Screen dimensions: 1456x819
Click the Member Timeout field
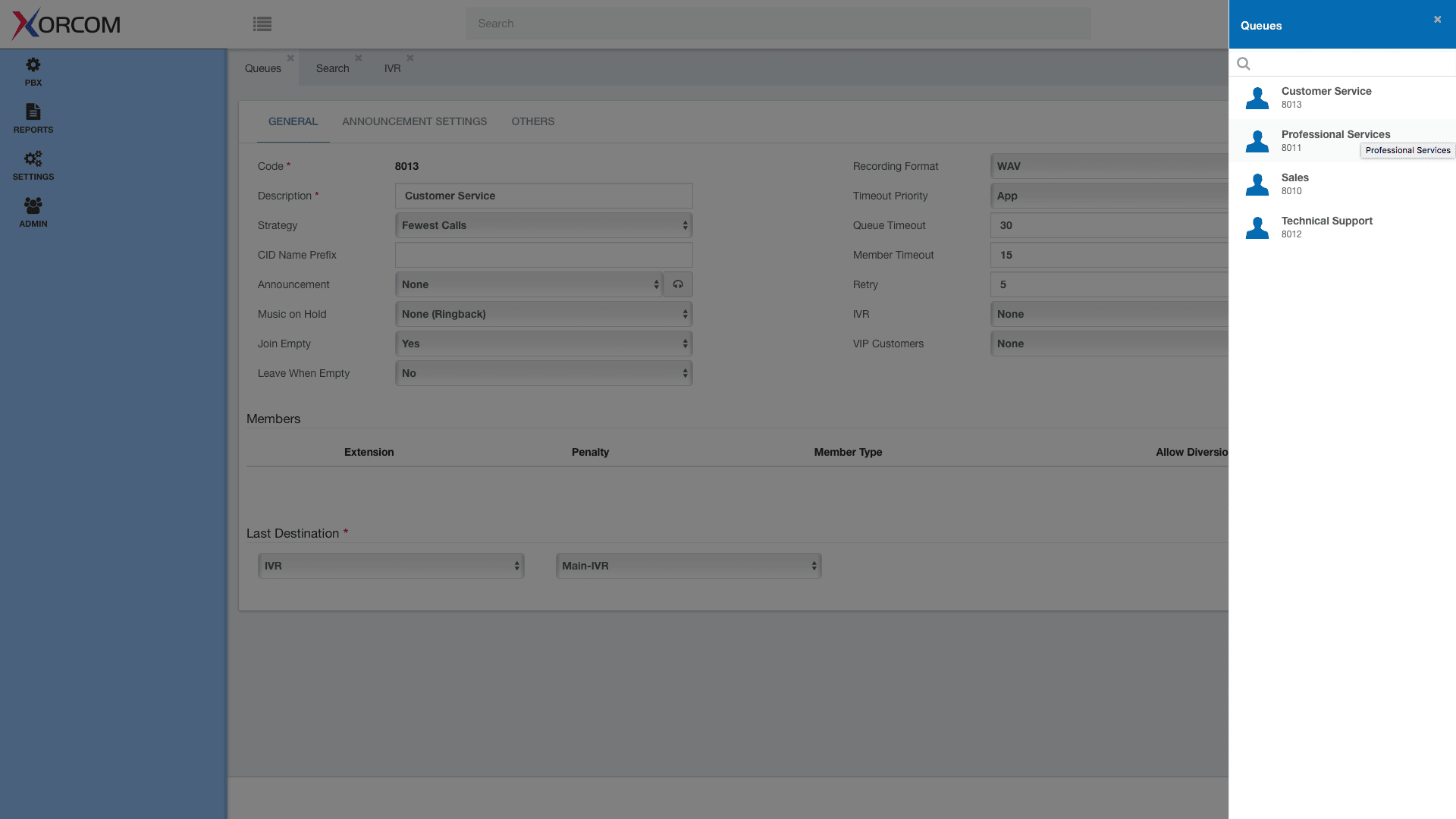[x=1109, y=255]
